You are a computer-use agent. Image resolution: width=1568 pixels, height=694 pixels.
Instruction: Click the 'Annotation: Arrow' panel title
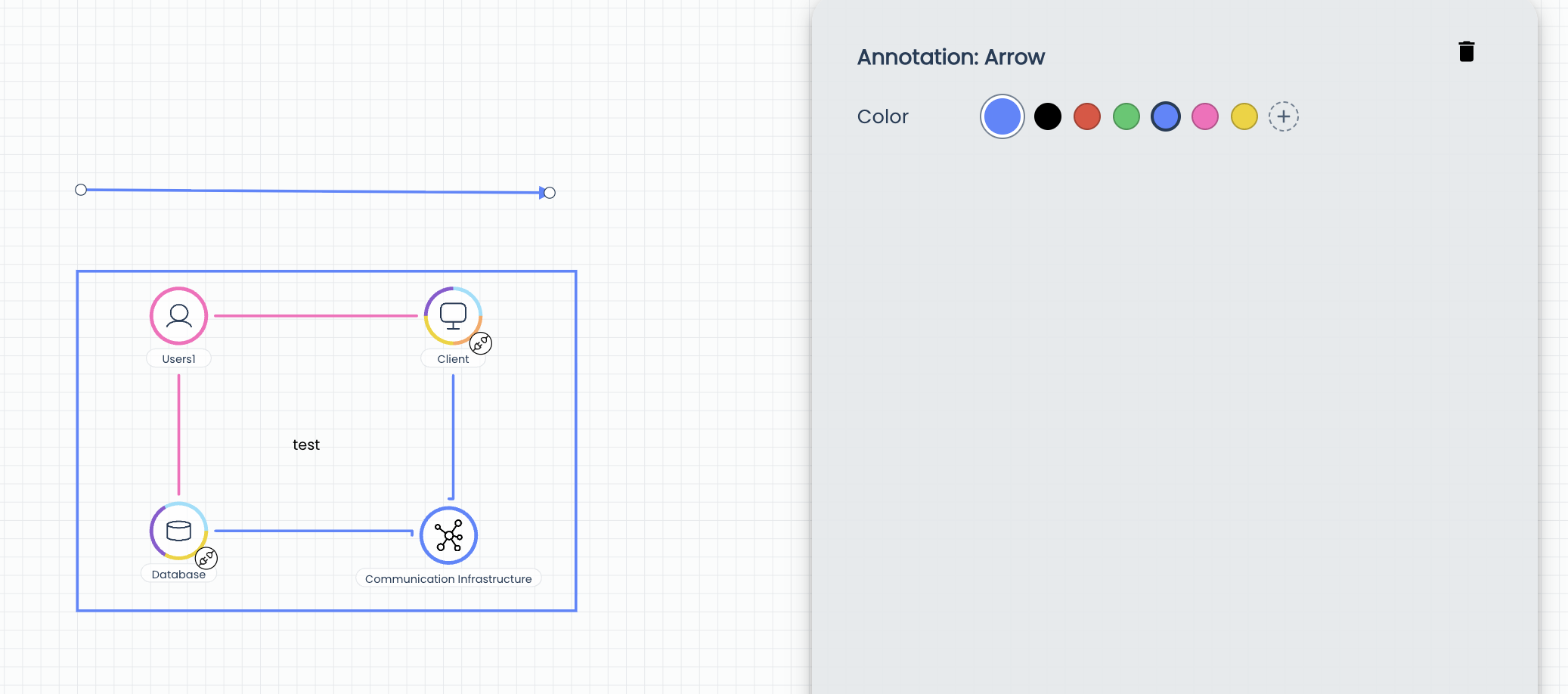951,57
